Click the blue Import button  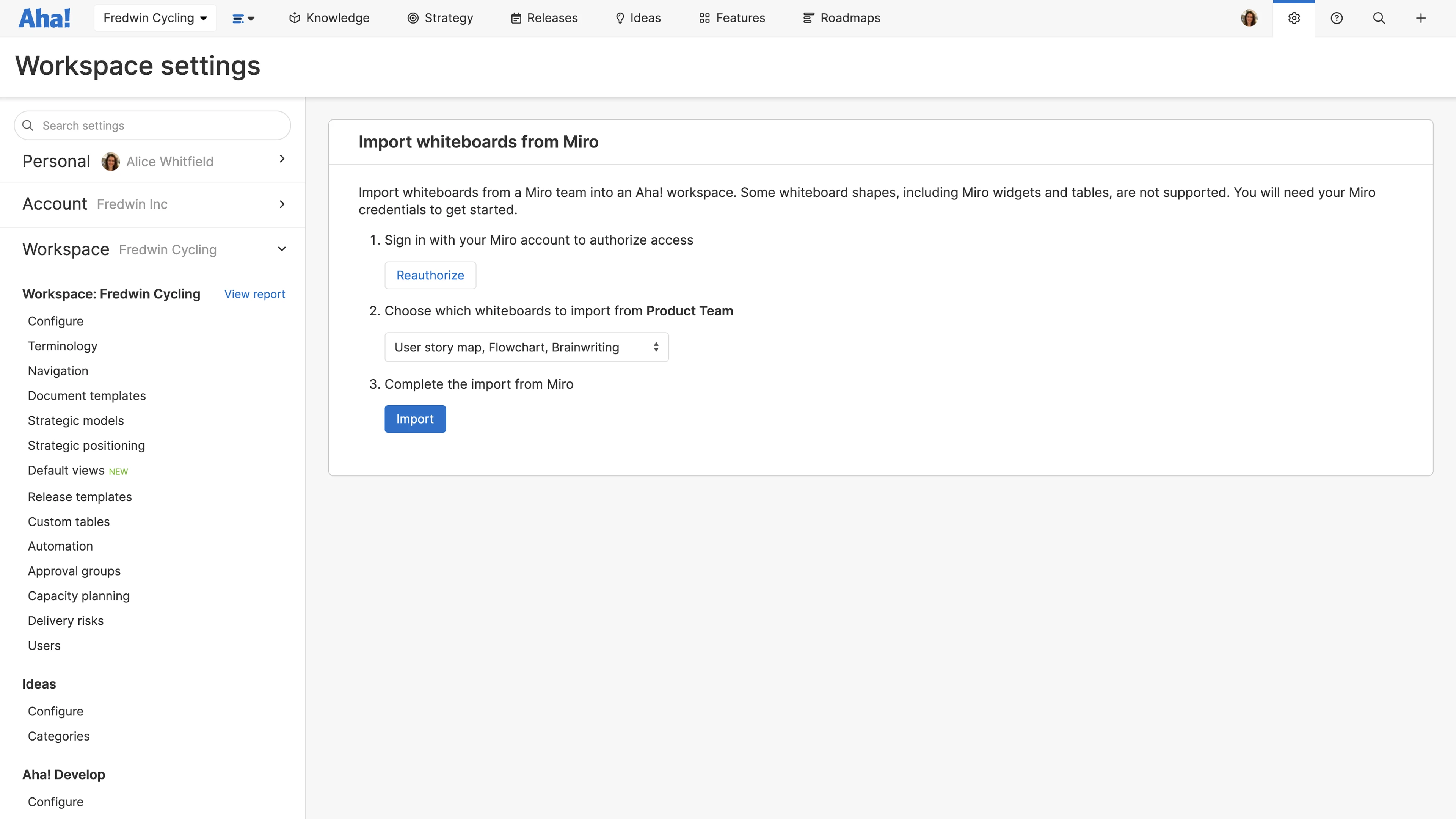[x=415, y=419]
